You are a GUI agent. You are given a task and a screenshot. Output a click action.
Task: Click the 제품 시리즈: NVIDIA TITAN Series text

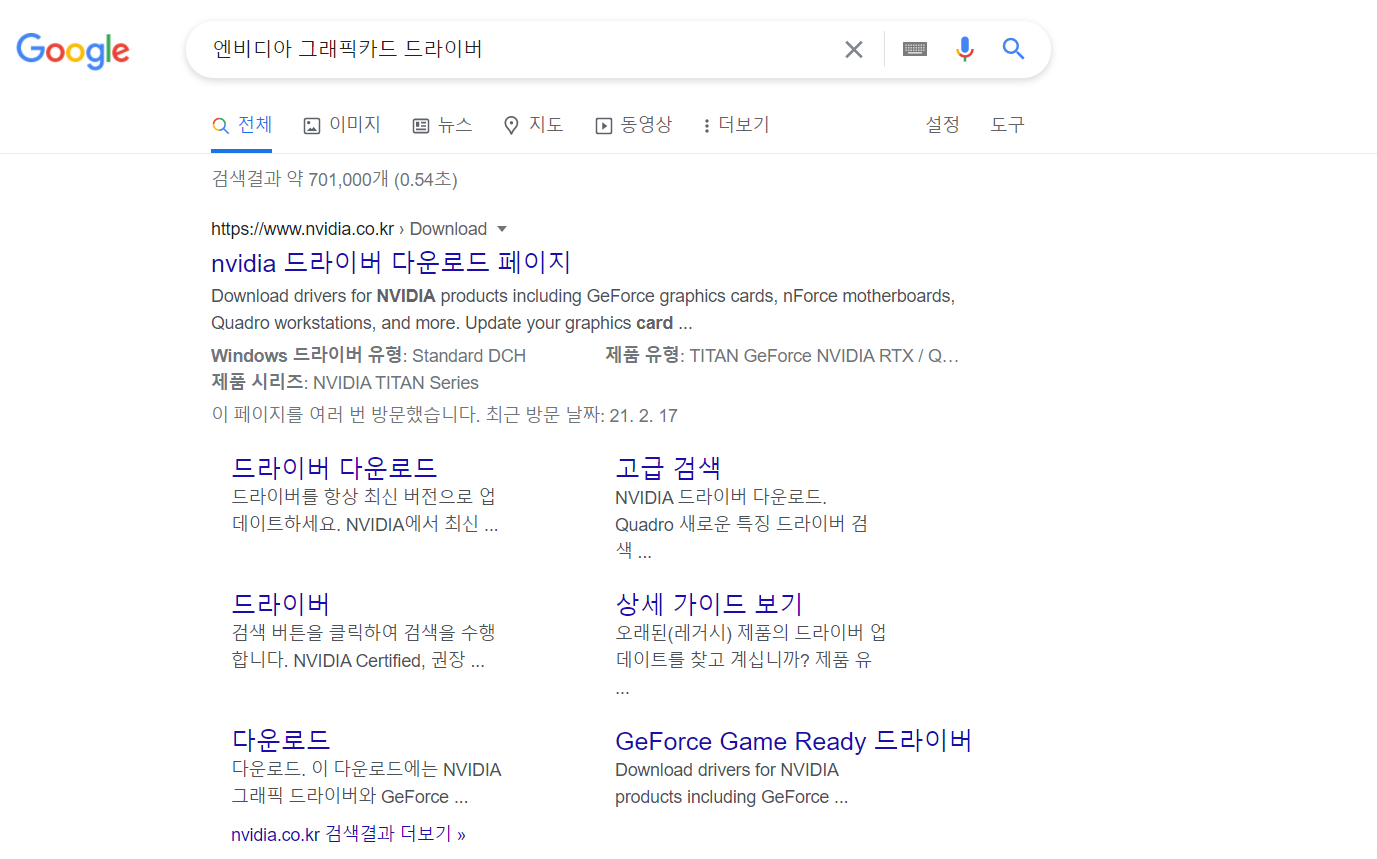[x=345, y=383]
